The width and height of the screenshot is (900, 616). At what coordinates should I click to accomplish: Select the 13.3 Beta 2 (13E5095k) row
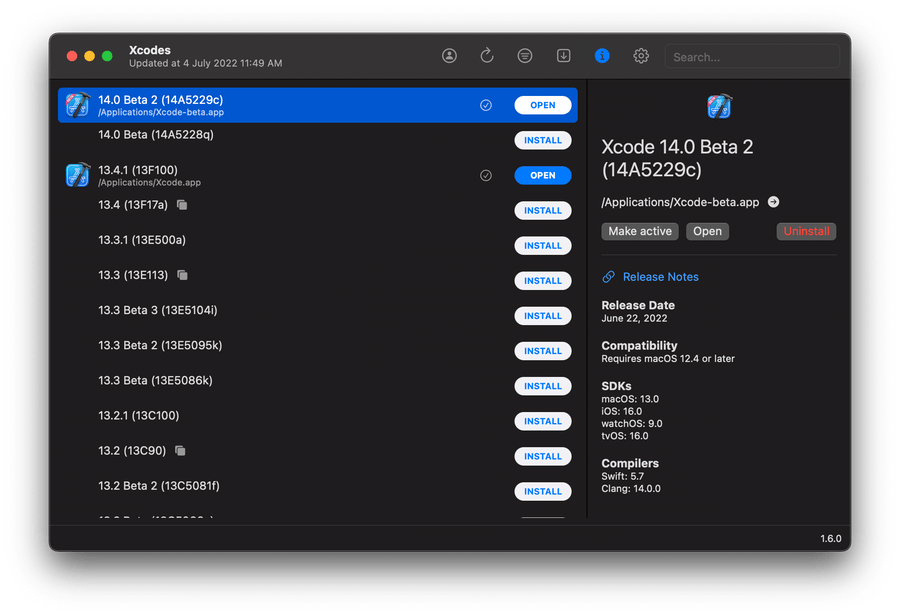[x=317, y=351]
